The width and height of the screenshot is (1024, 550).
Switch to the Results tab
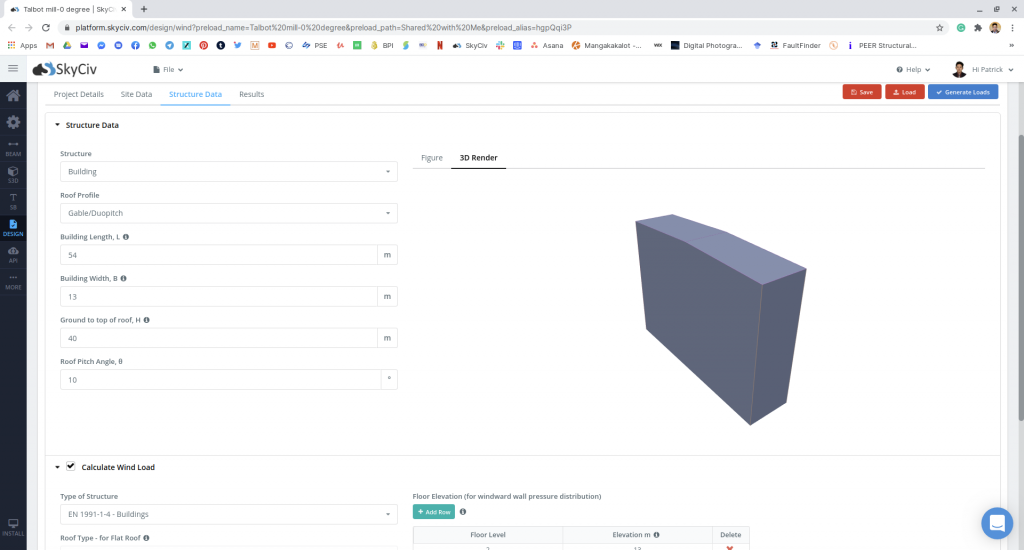point(251,94)
